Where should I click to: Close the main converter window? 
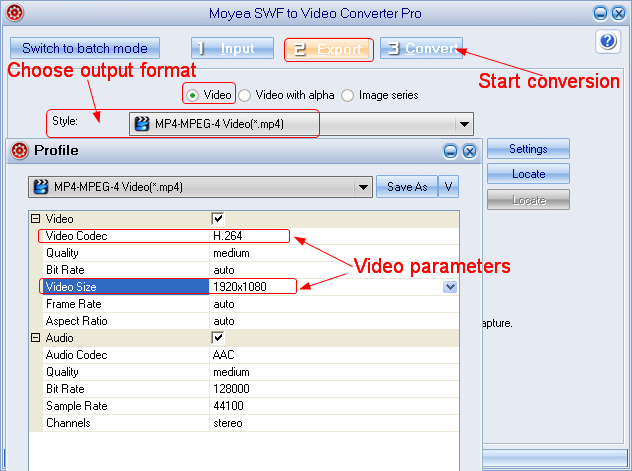coord(619,13)
